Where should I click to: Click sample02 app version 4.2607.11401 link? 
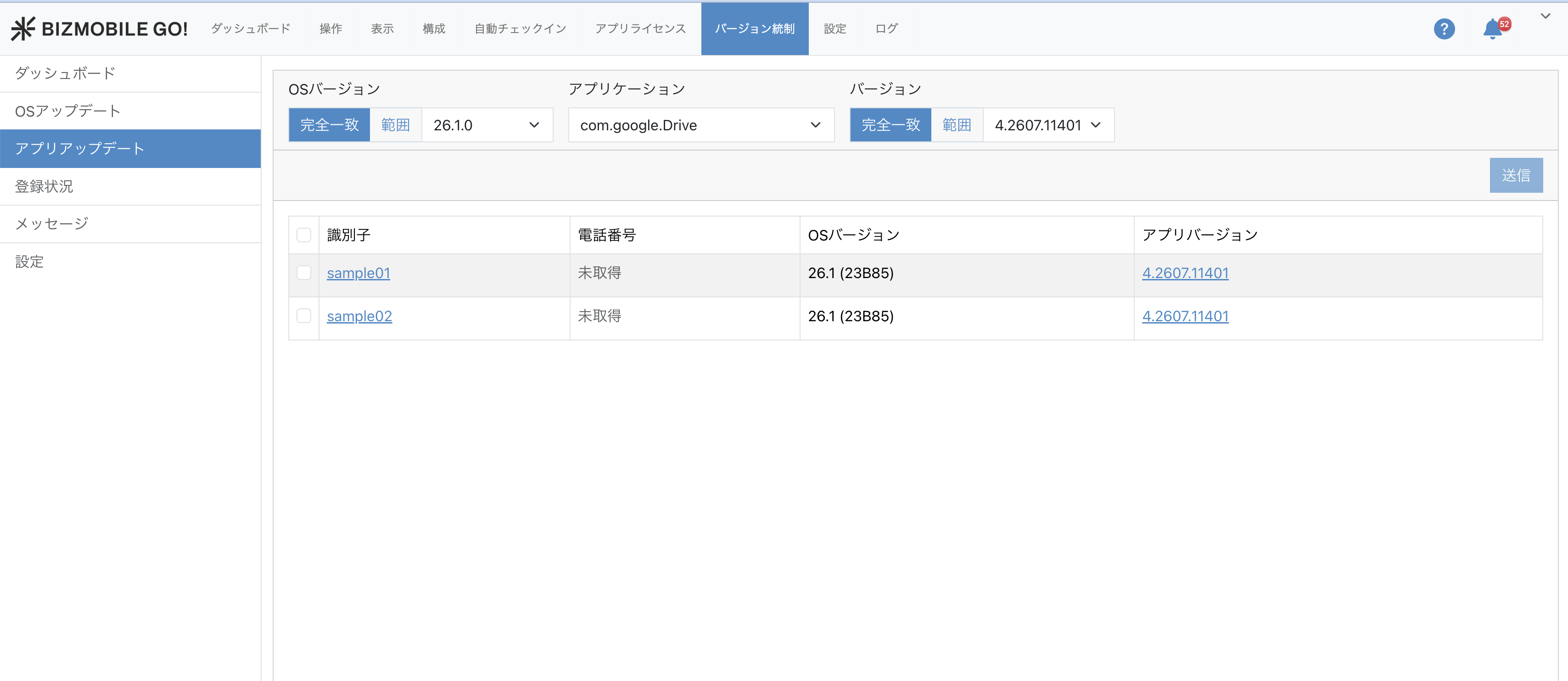pos(1185,317)
